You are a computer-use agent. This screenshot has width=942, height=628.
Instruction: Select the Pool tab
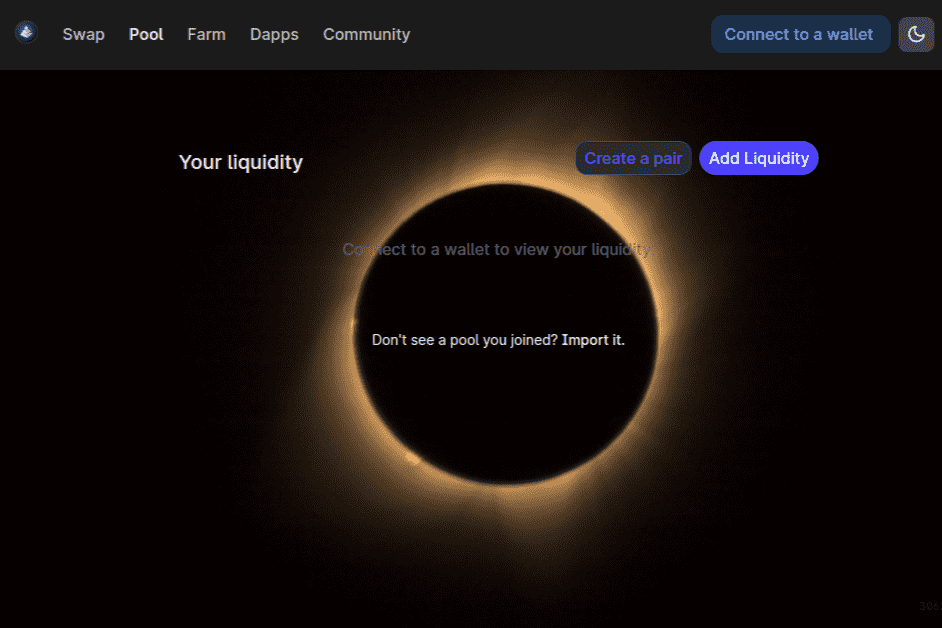(146, 34)
